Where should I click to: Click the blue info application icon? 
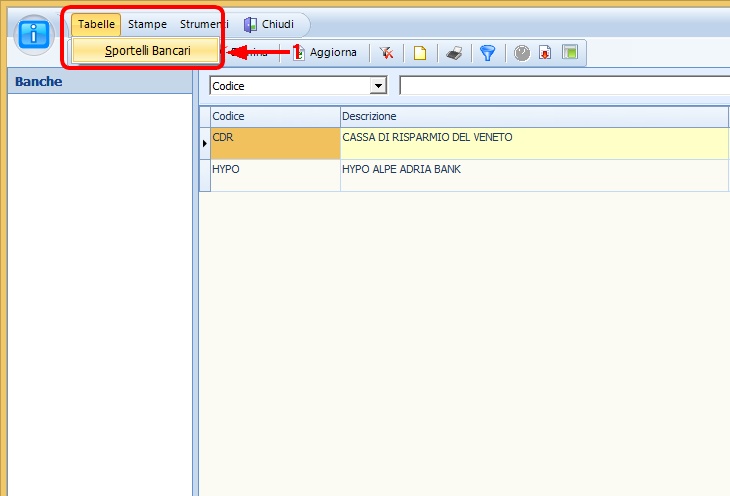tap(35, 33)
